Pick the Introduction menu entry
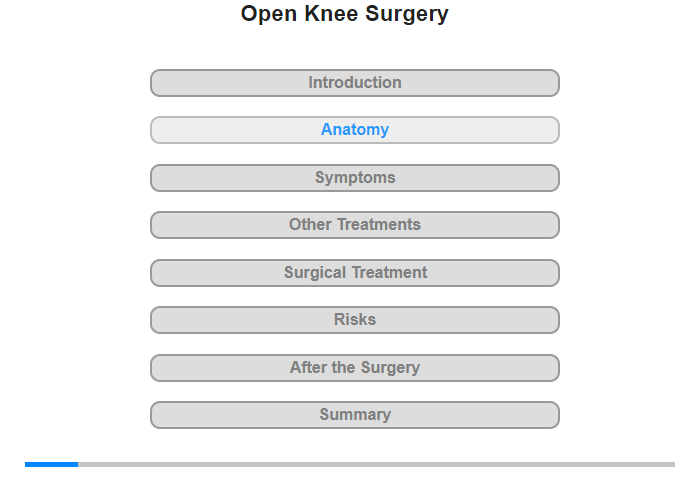 (354, 83)
